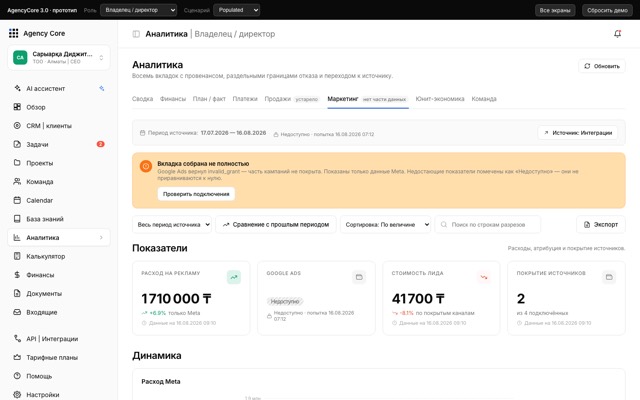Open the Сортировка: По величине dropdown
Image resolution: width=640 pixels, height=400 pixels.
(385, 224)
